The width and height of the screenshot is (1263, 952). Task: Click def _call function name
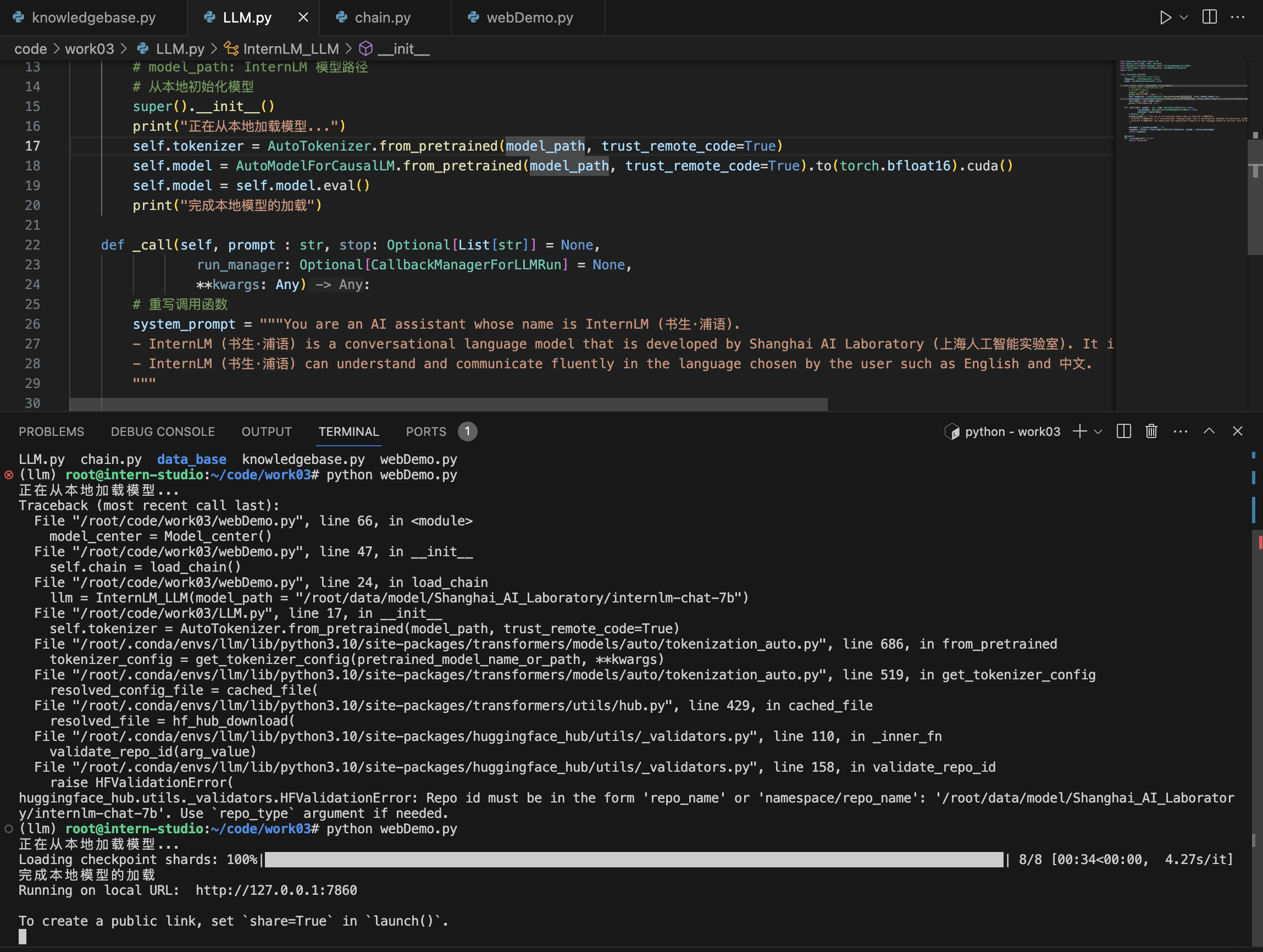click(152, 245)
